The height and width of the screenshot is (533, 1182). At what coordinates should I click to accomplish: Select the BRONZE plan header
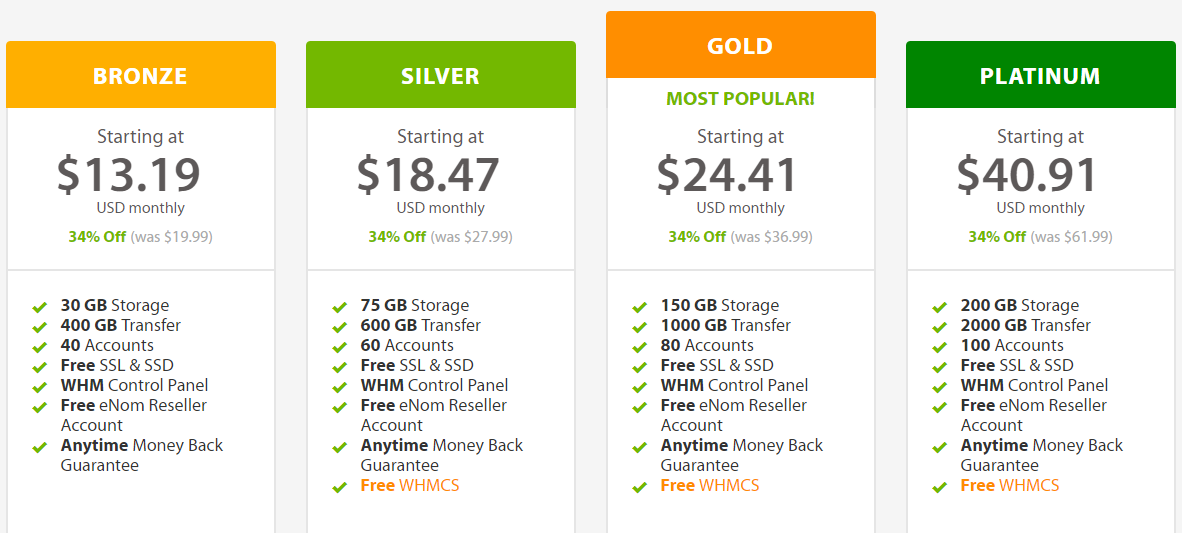coord(141,75)
